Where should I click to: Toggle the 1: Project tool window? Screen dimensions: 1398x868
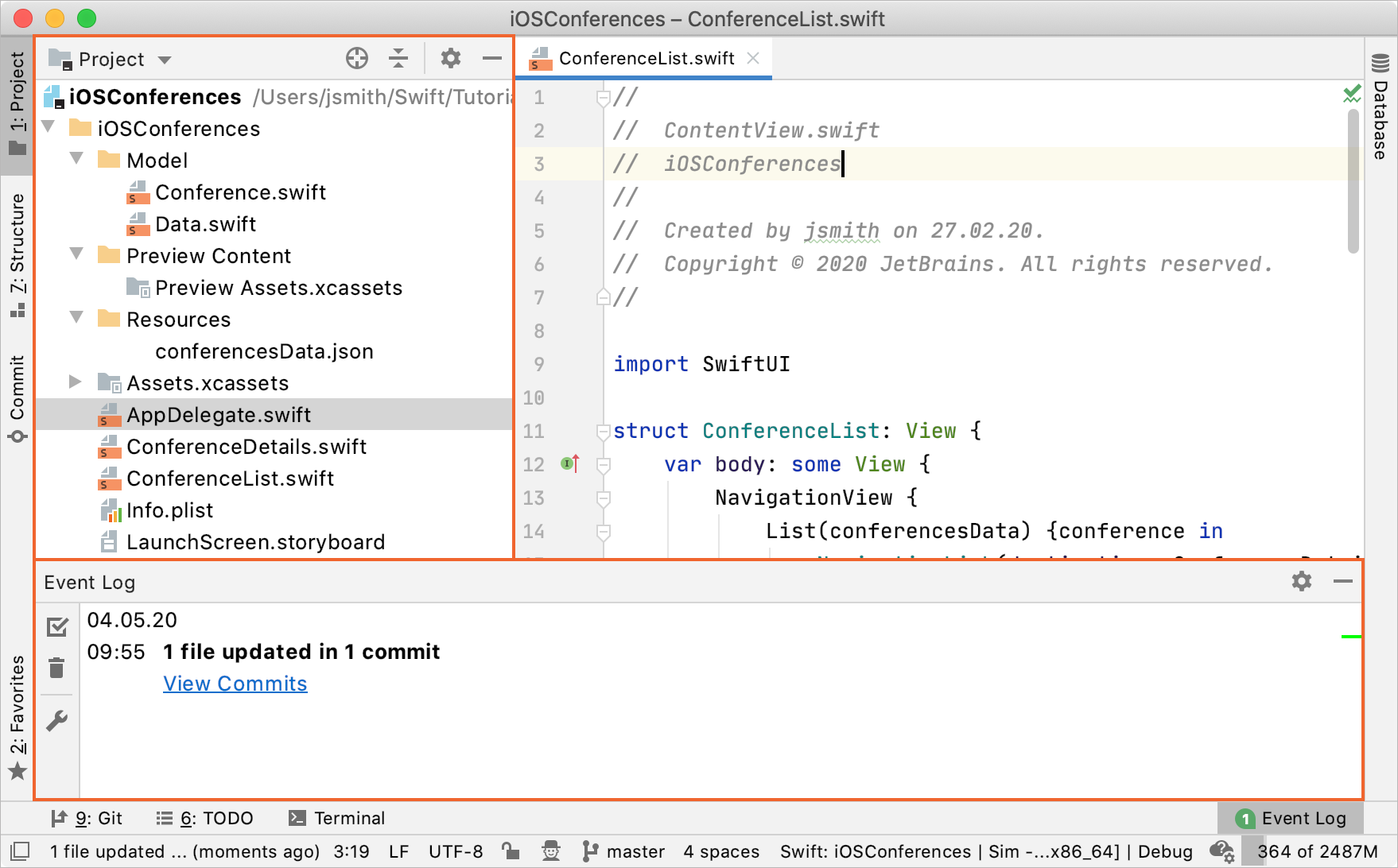pos(17,104)
